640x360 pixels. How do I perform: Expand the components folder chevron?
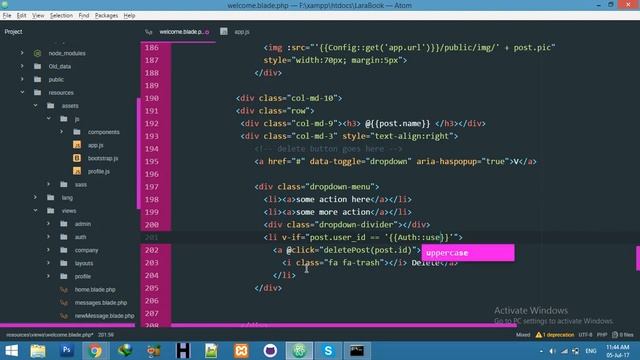(61, 131)
